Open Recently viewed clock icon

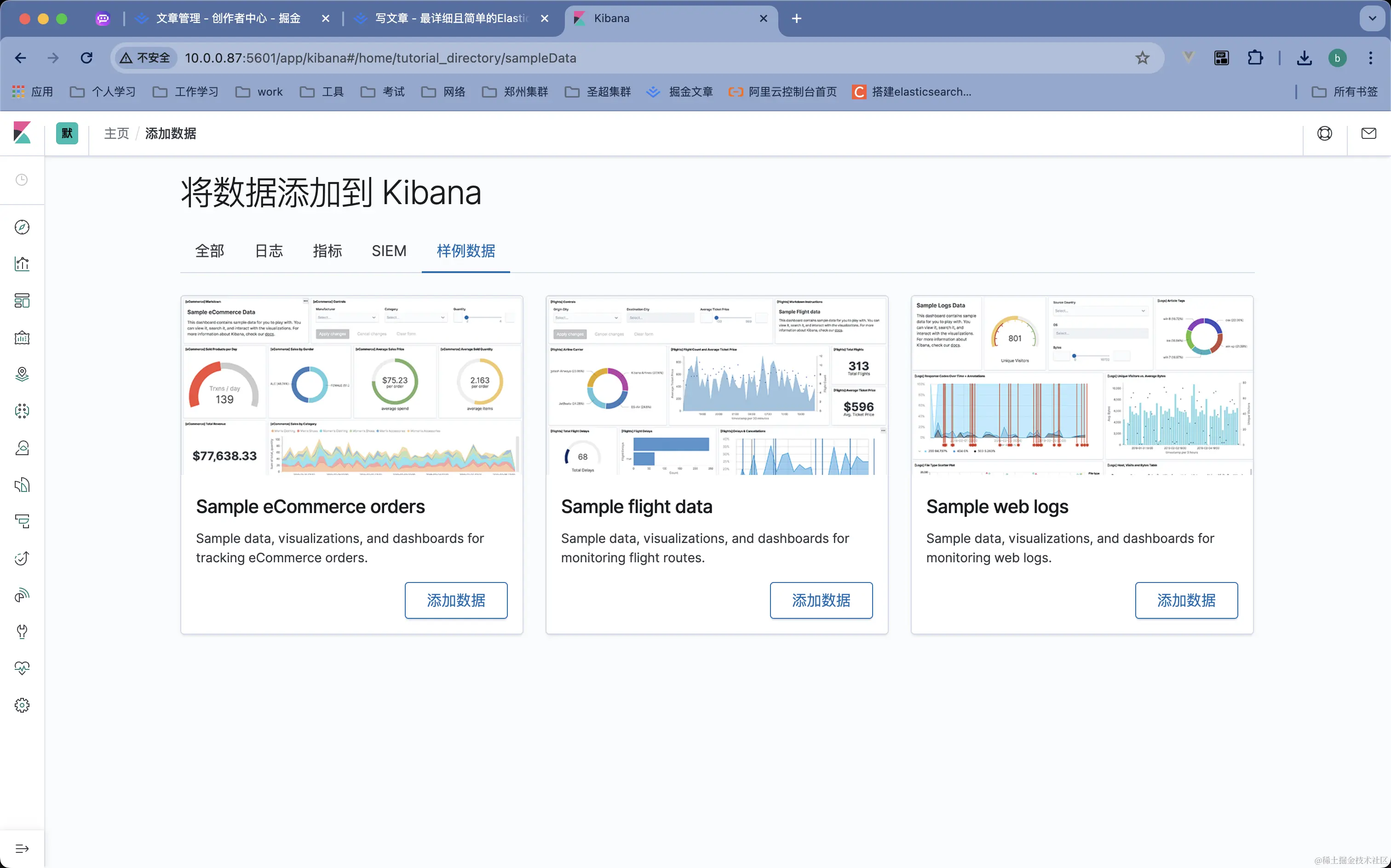coord(22,180)
